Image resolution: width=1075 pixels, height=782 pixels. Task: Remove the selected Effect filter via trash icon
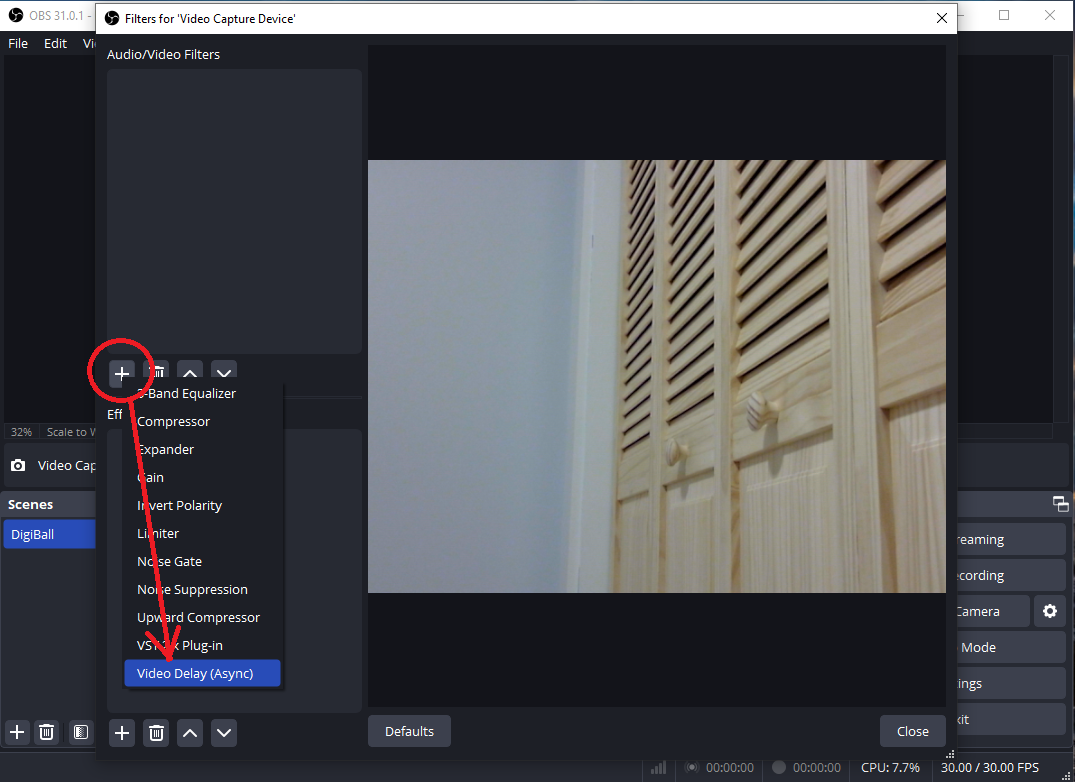157,733
